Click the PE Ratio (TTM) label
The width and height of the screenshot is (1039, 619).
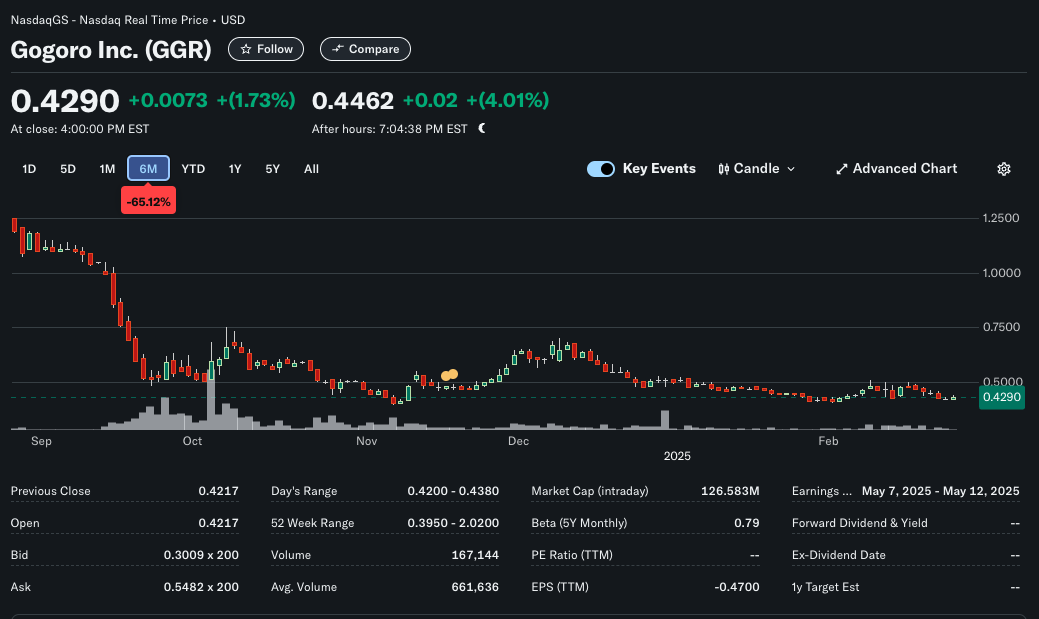572,555
